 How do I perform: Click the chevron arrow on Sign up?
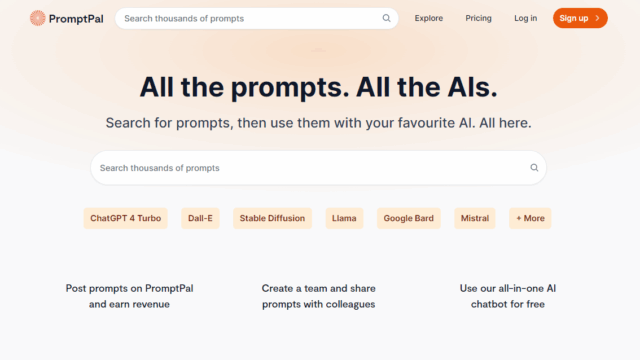(598, 18)
